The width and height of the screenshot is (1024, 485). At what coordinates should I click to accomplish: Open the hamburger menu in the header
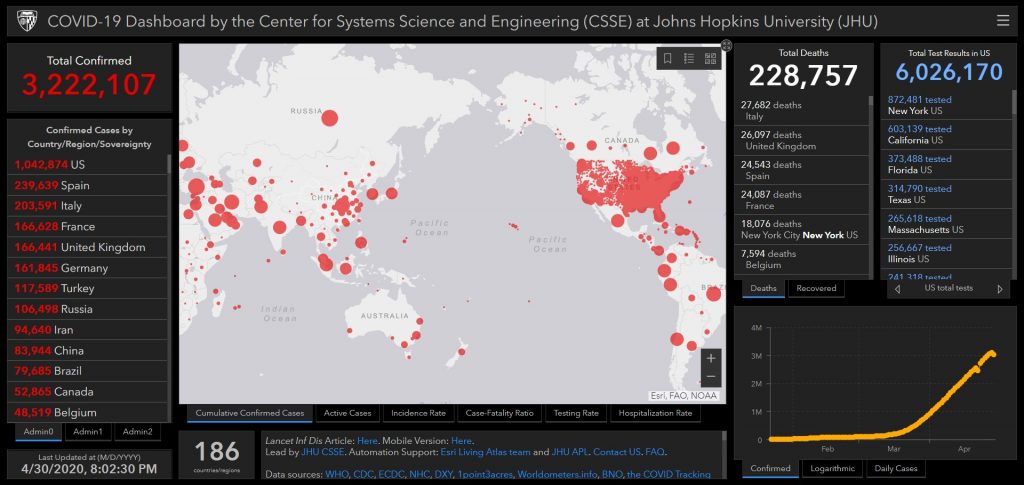click(x=1002, y=20)
